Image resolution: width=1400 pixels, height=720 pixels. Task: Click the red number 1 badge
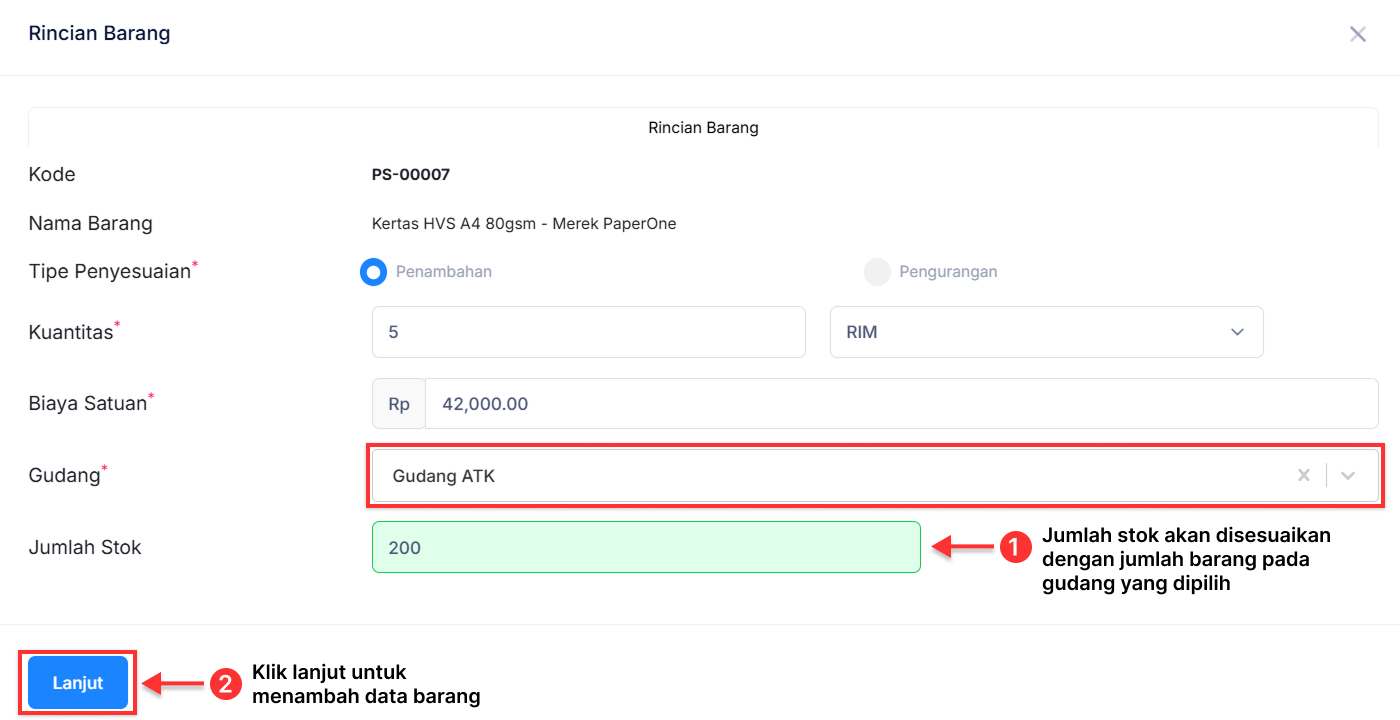pos(1015,547)
